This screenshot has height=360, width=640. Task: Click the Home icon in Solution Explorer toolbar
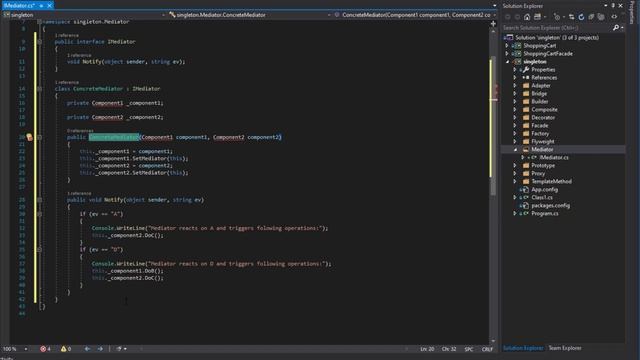point(527,17)
